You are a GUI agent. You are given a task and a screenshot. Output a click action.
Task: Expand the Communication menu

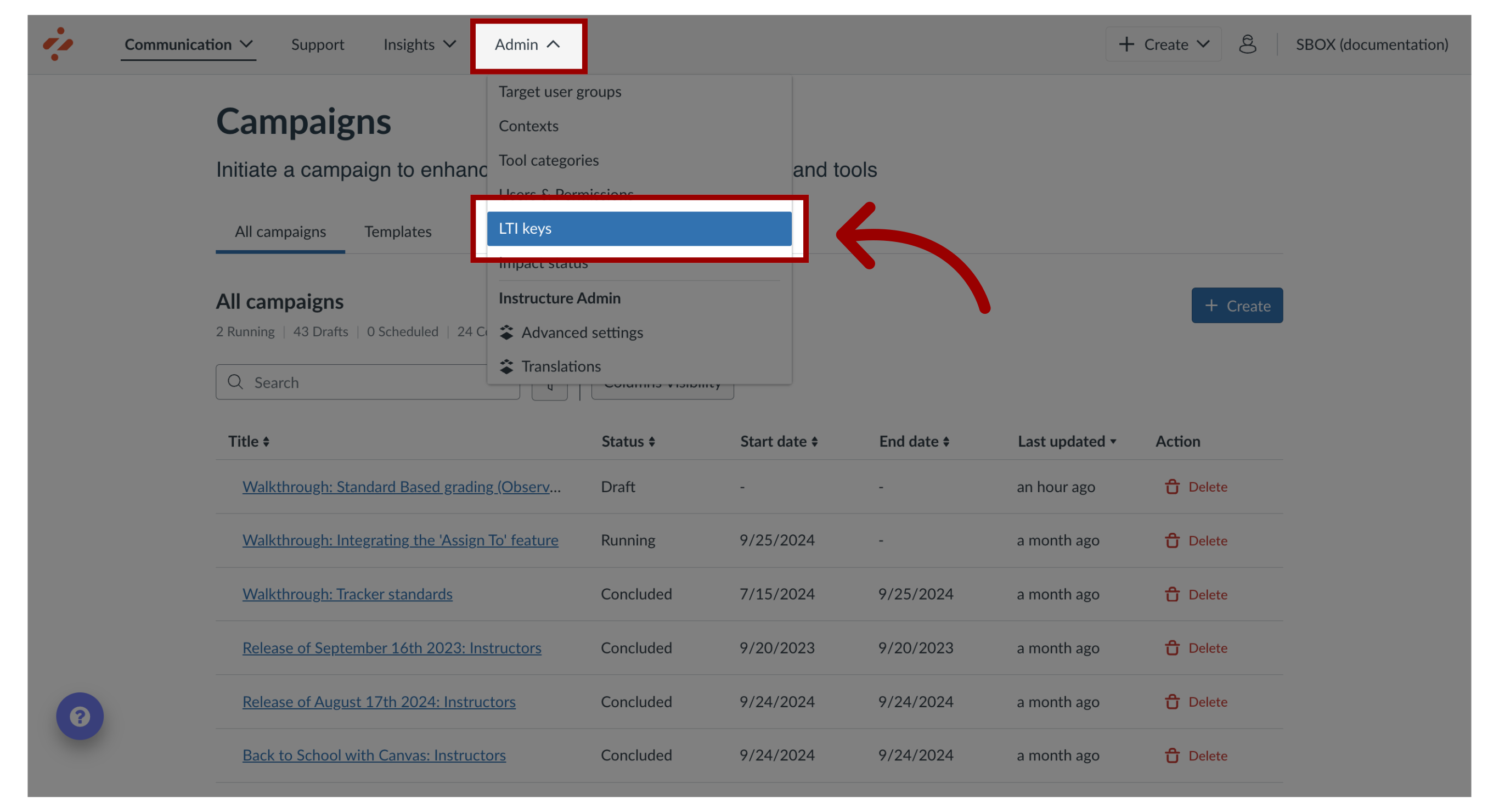click(189, 44)
